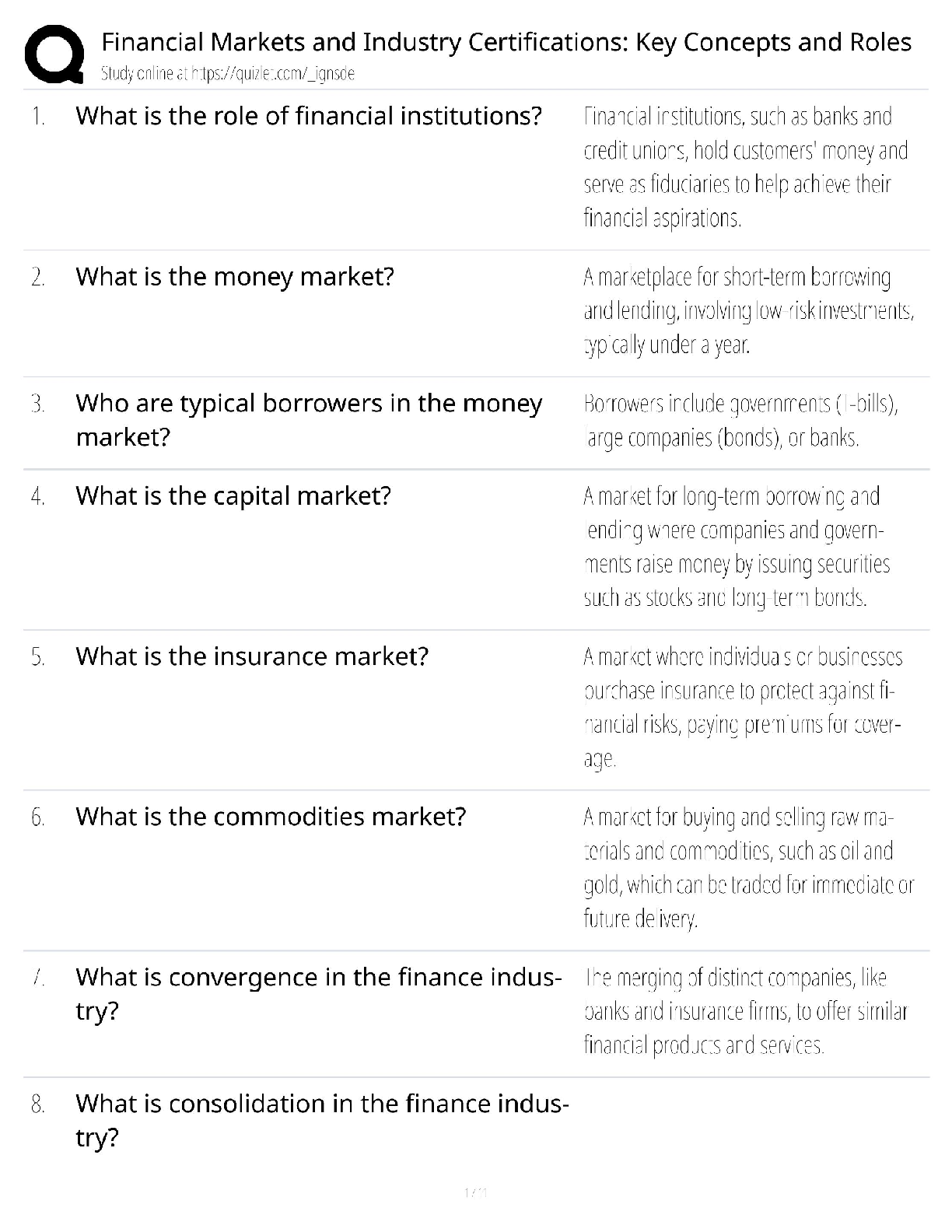
Task: Click the answer listing governments and T-bills
Action: pos(740,421)
